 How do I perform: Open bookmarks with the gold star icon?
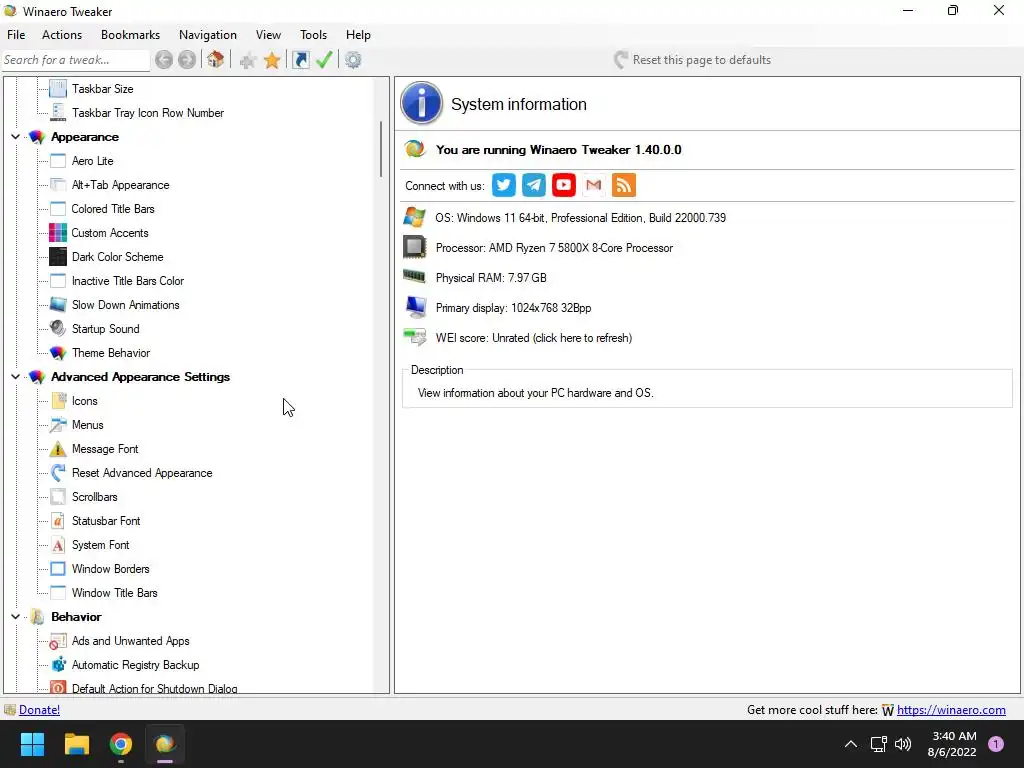pos(272,60)
